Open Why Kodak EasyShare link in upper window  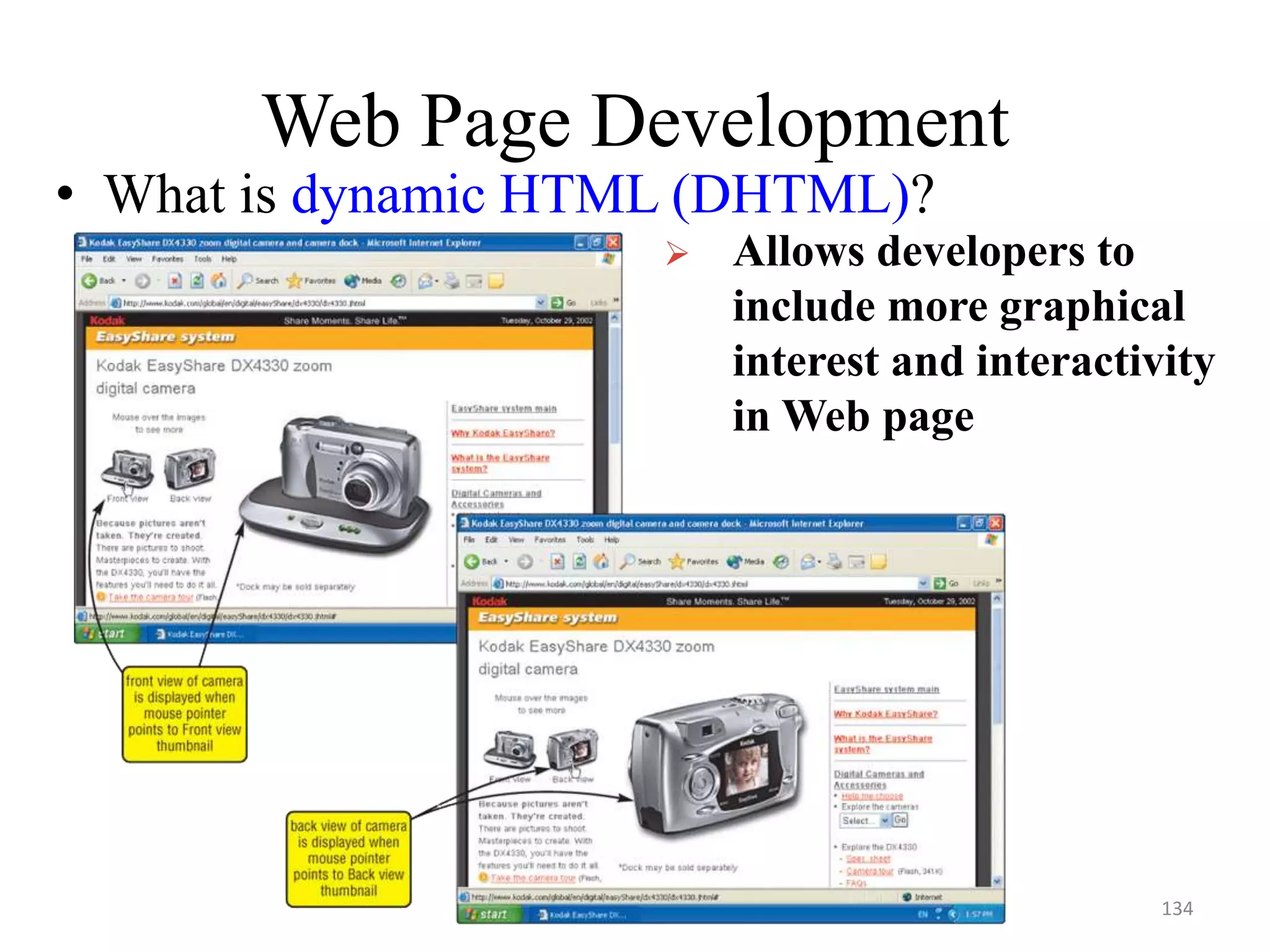coord(503,433)
